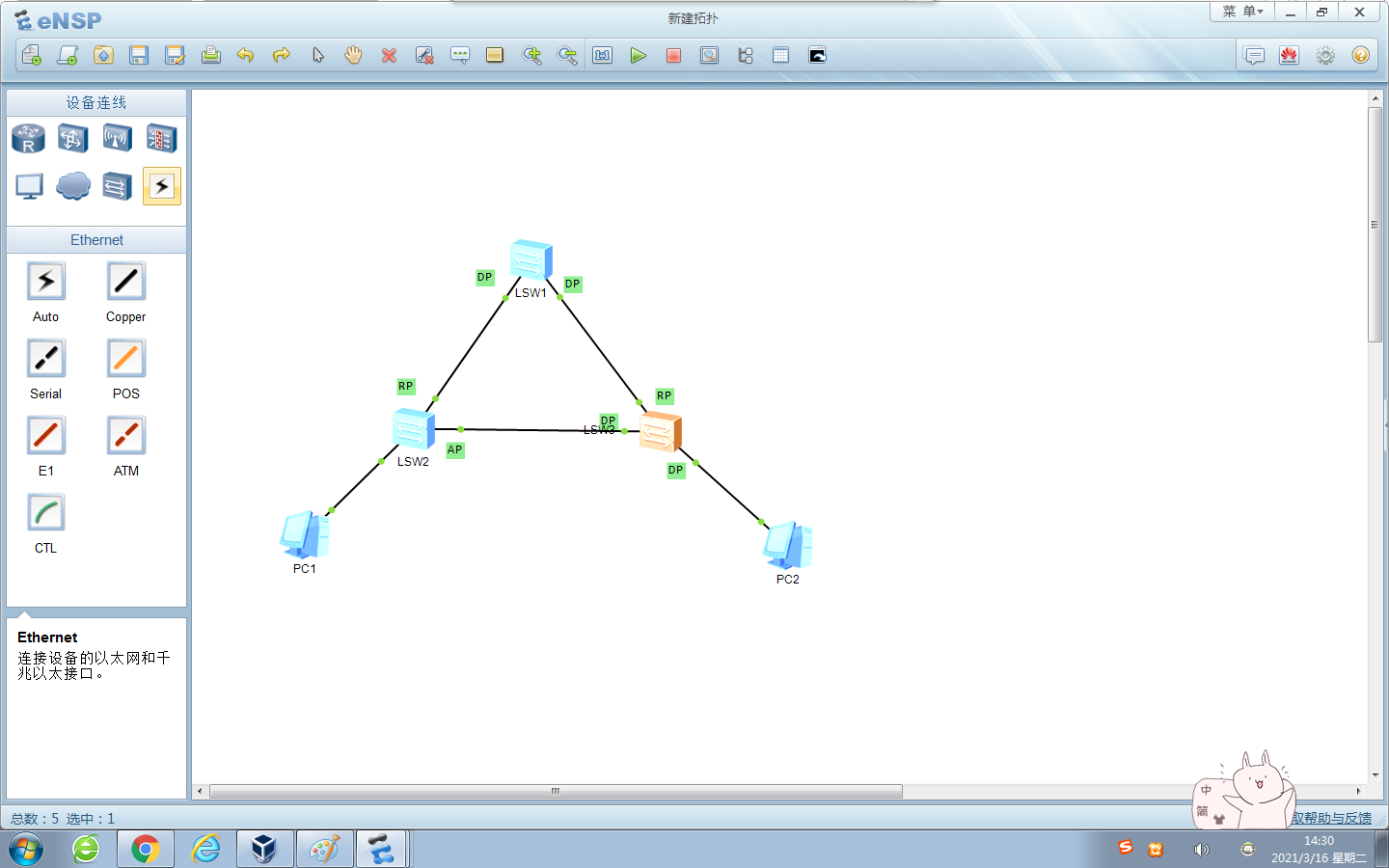
Task: Open settings via the gear icon
Action: pos(1325,55)
